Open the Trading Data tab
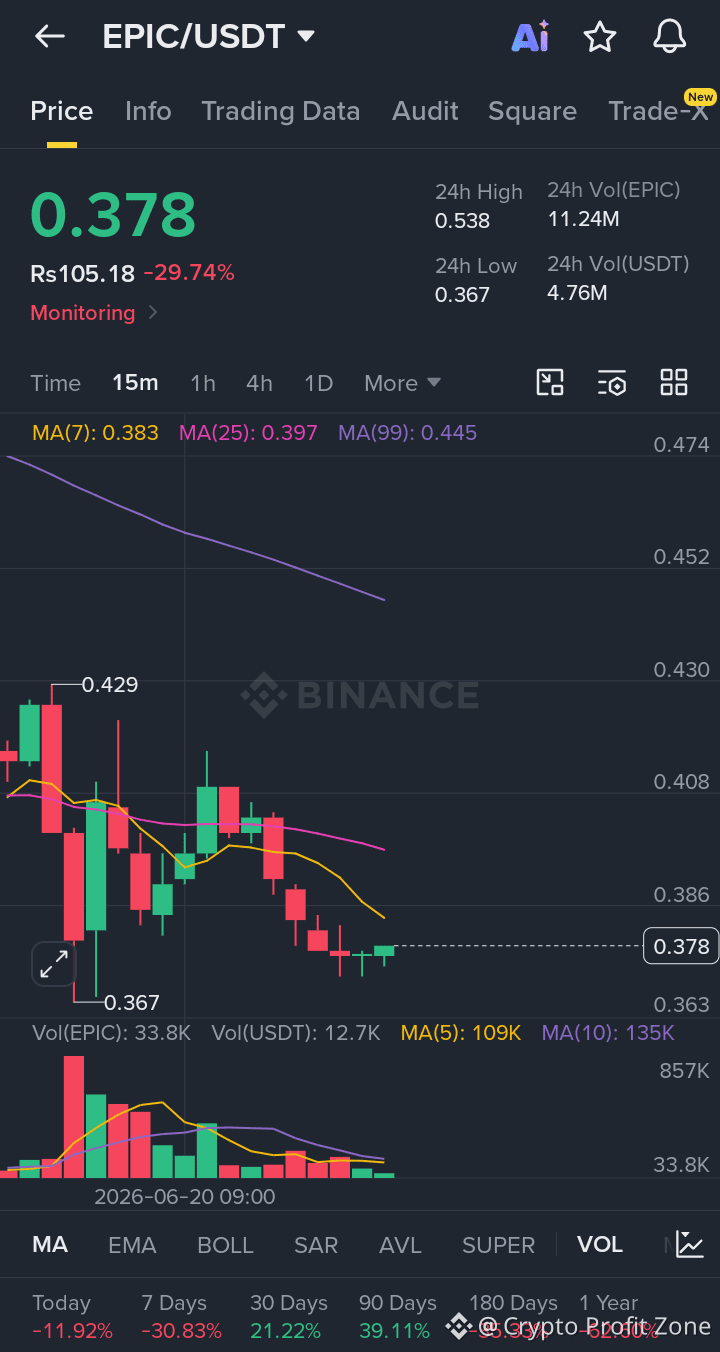Image resolution: width=720 pixels, height=1352 pixels. (281, 111)
